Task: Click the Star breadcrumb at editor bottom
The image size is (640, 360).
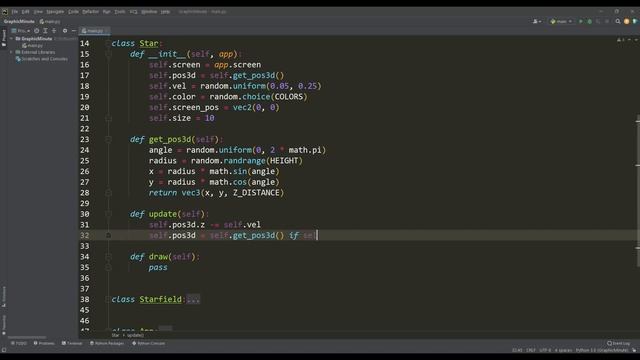Action: tap(116, 335)
